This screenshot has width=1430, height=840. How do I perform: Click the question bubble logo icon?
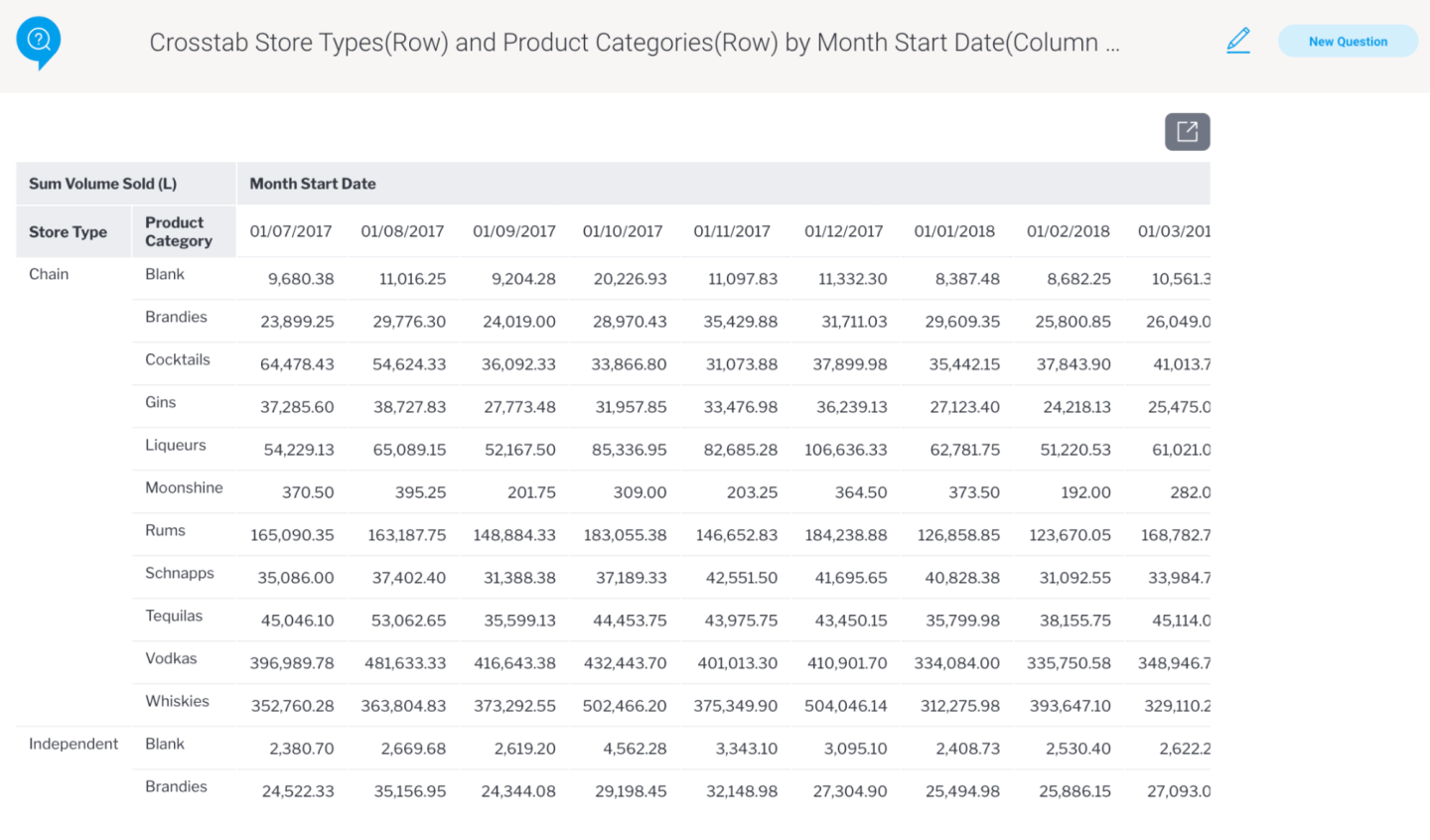point(39,41)
